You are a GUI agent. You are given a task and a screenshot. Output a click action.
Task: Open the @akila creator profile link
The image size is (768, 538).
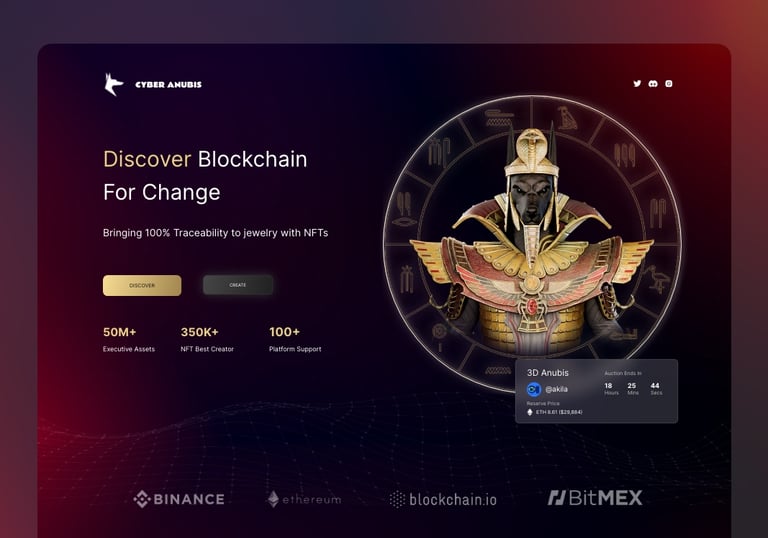click(556, 389)
